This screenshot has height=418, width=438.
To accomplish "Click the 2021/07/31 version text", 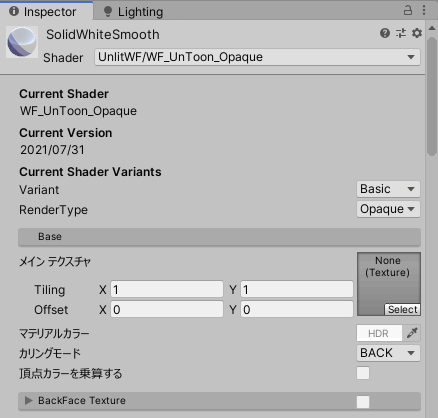I will 52,150.
